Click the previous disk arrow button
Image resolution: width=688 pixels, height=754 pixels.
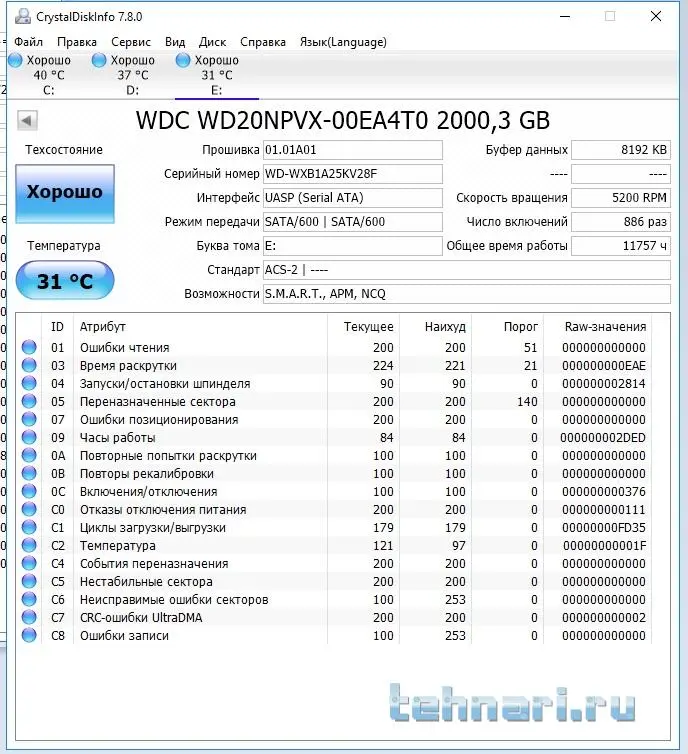(x=27, y=120)
